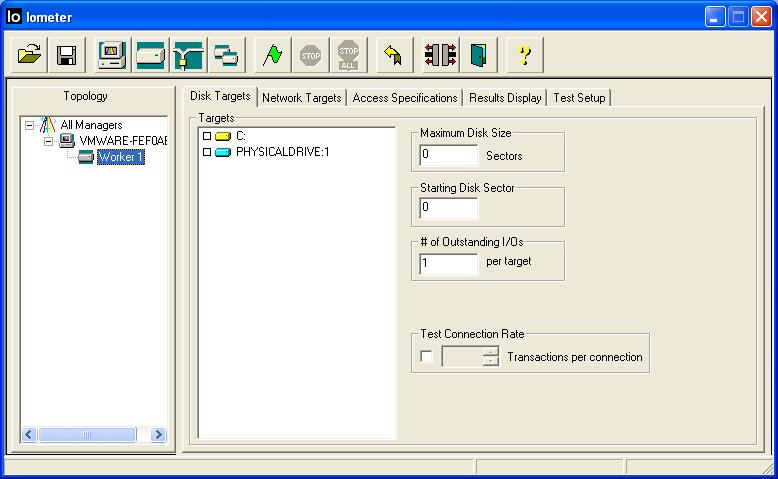Select the C: target label
Image resolution: width=778 pixels, height=479 pixels.
click(x=241, y=136)
